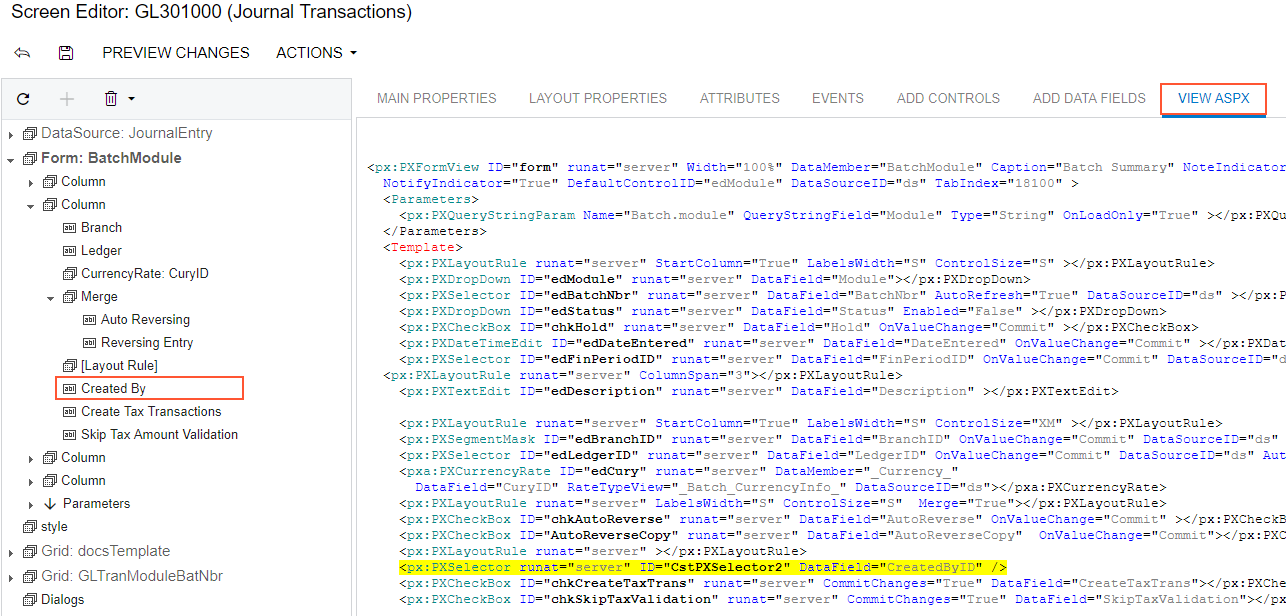Click the Branch field icon
The height and width of the screenshot is (616, 1286).
69,227
